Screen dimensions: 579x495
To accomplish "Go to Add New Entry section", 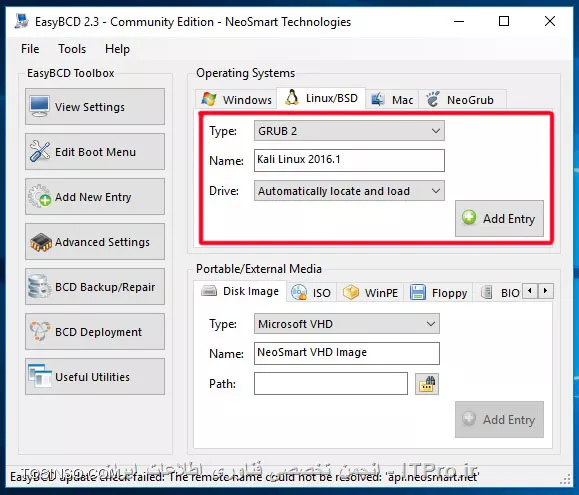I will (95, 197).
